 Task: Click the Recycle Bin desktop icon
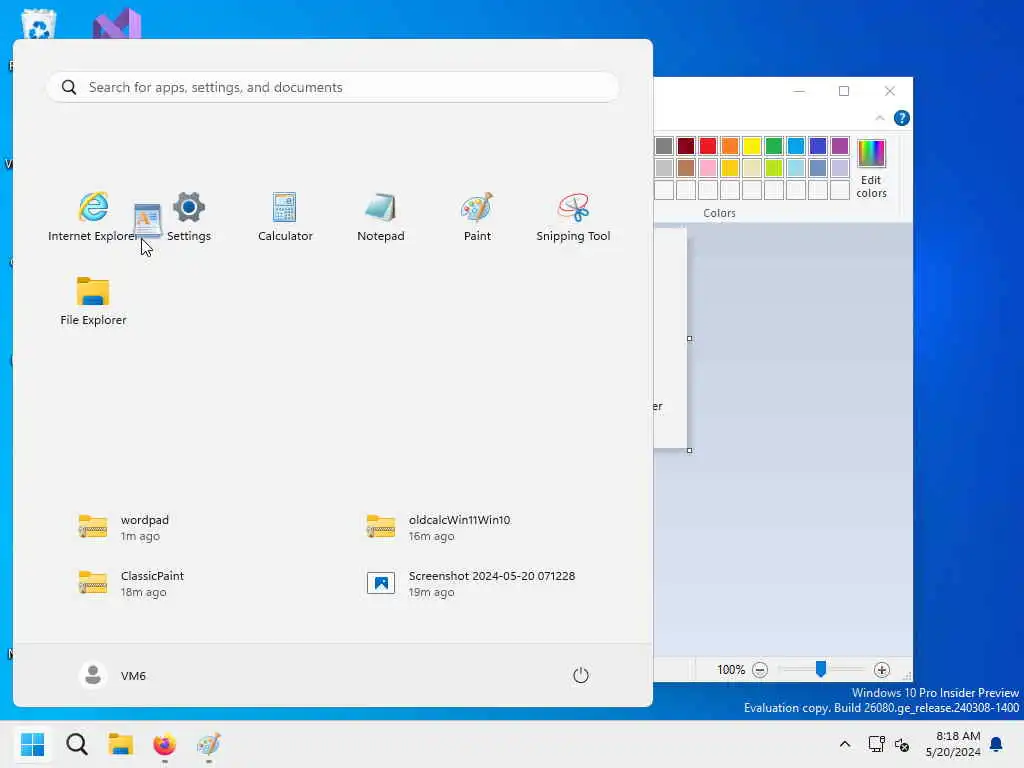tap(39, 24)
